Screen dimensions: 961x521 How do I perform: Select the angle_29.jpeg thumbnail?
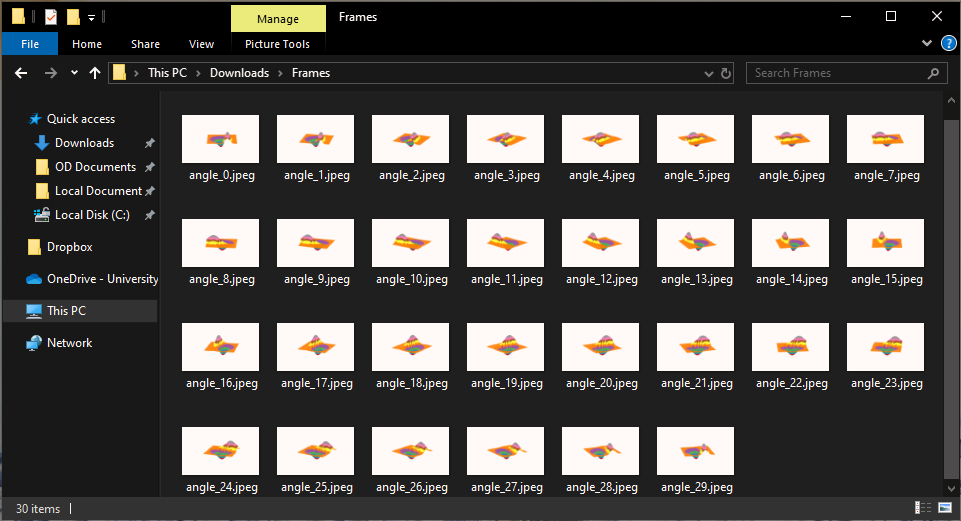(696, 451)
